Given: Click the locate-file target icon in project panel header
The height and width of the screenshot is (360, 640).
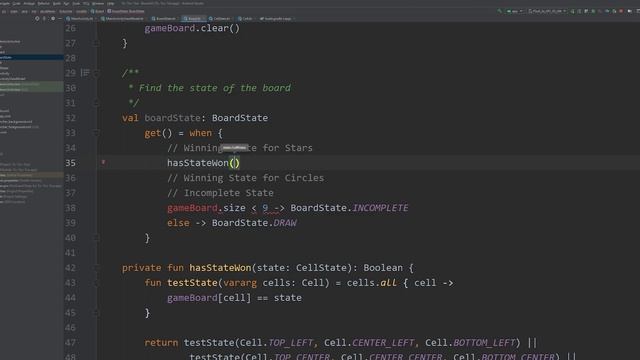Looking at the screenshot, I should (37, 18).
